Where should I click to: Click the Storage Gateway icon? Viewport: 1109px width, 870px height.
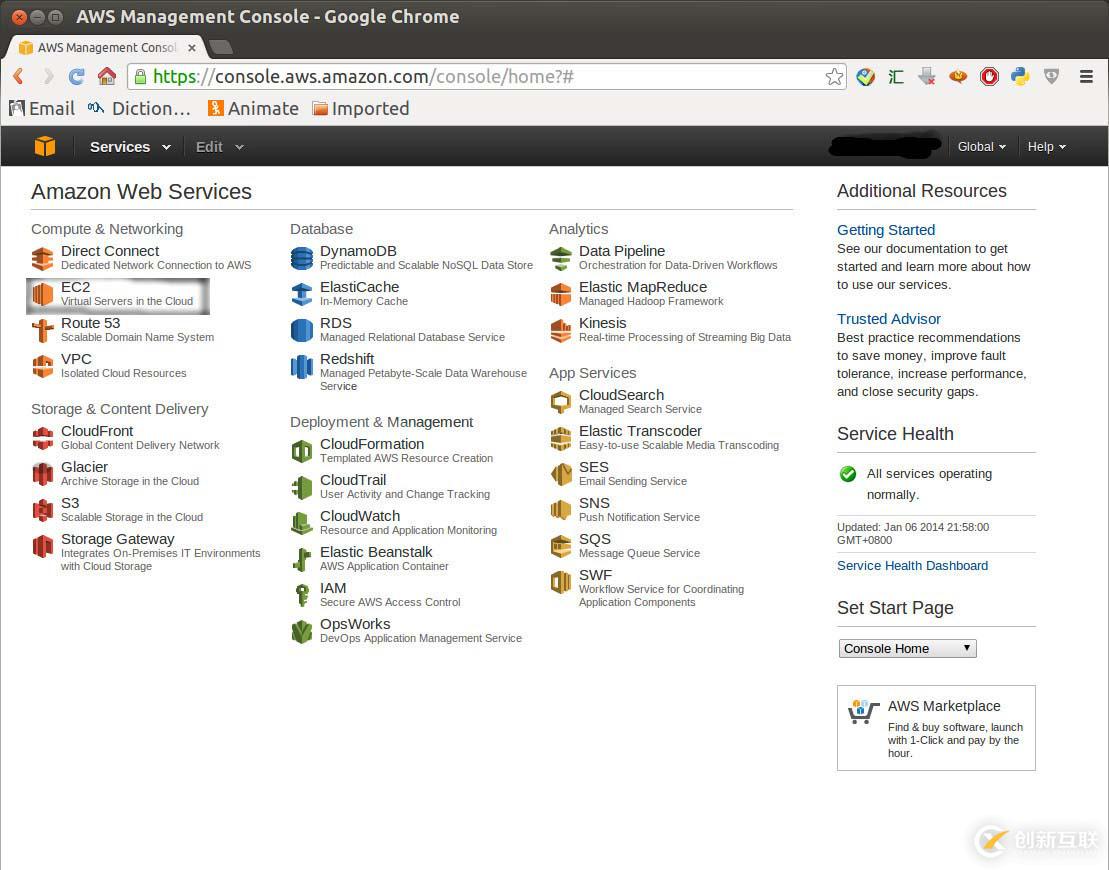tap(42, 546)
